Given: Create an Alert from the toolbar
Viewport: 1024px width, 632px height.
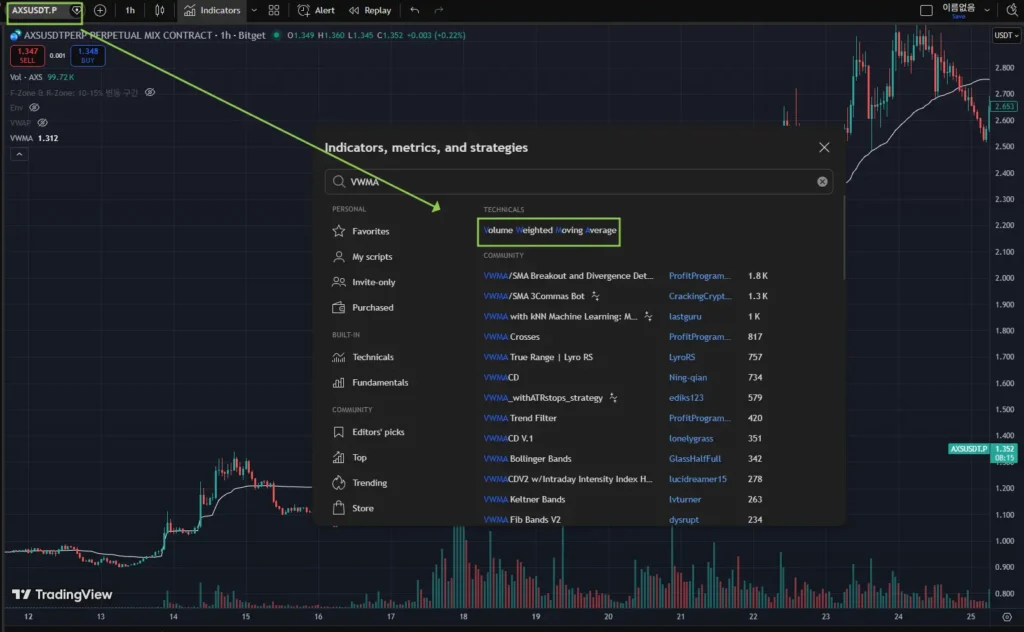Looking at the screenshot, I should [316, 10].
